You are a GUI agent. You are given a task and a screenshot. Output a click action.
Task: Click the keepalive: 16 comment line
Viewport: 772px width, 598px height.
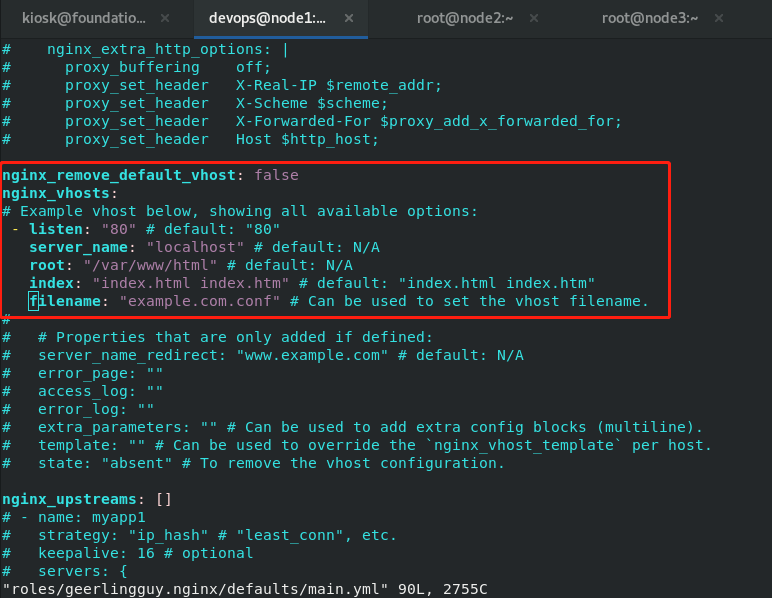pos(128,553)
